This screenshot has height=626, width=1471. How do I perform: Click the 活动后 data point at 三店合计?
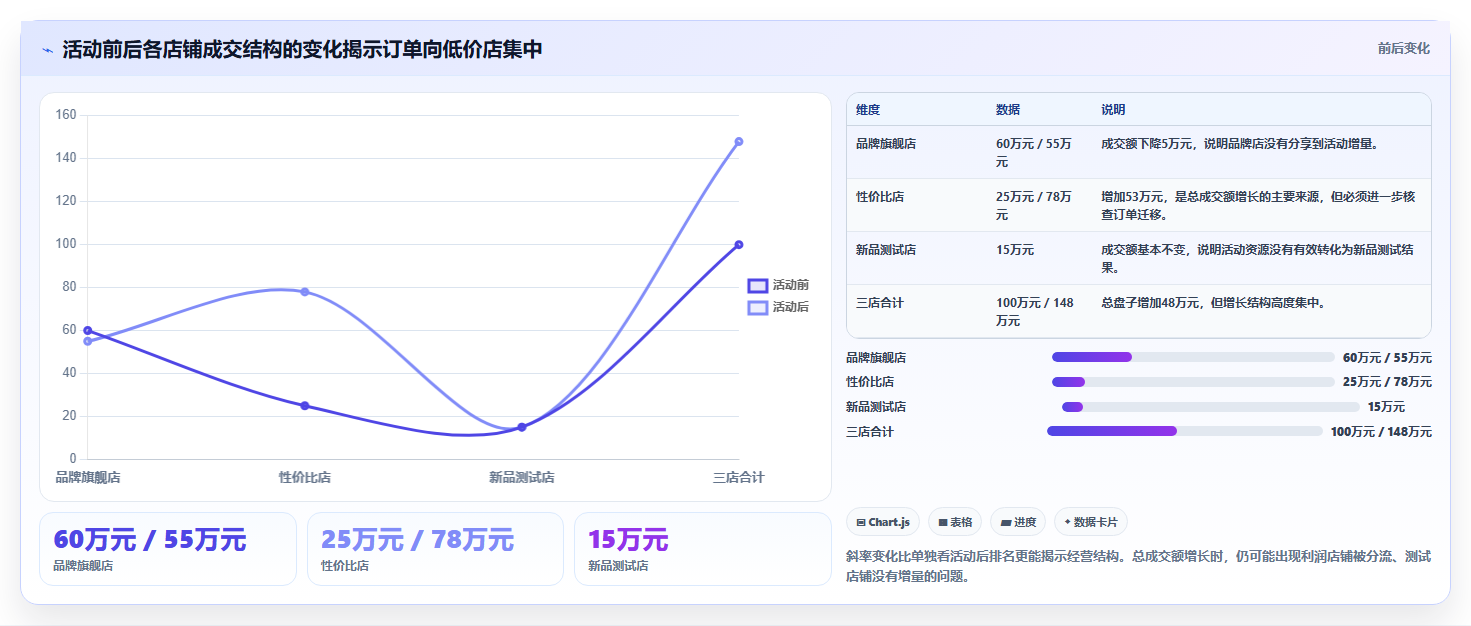click(739, 141)
